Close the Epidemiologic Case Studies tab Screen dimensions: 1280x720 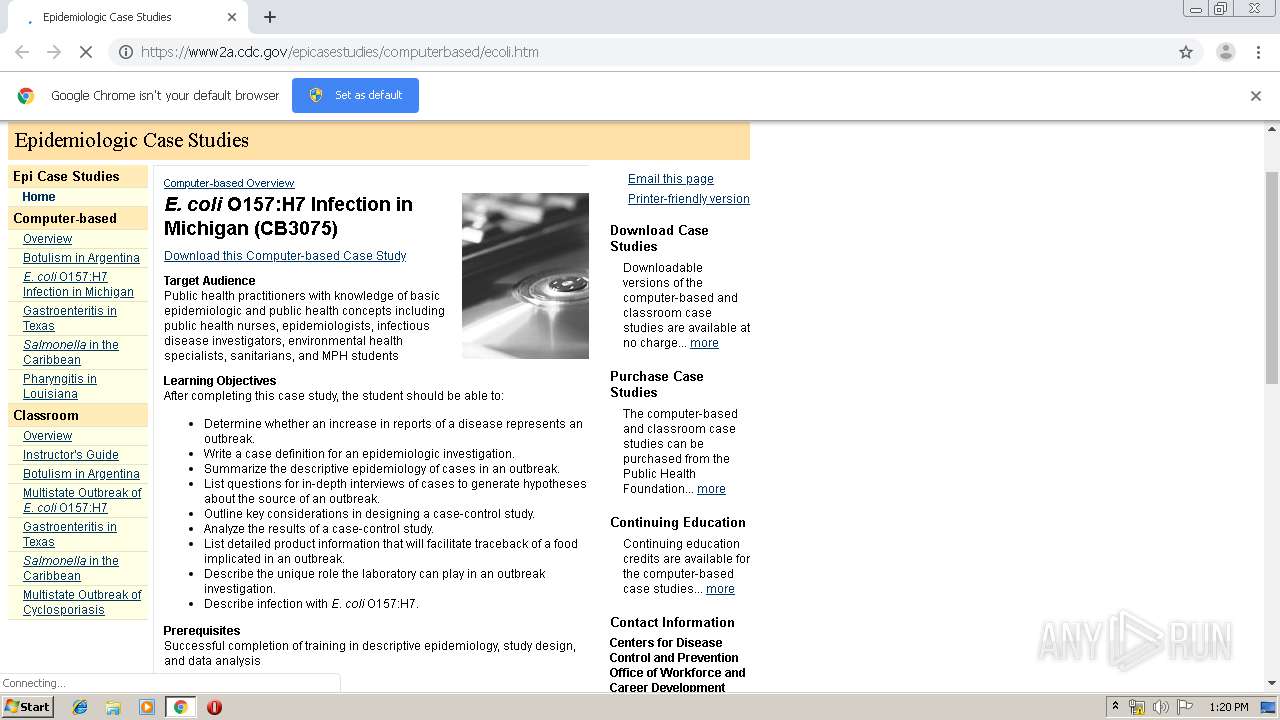pyautogui.click(x=232, y=17)
